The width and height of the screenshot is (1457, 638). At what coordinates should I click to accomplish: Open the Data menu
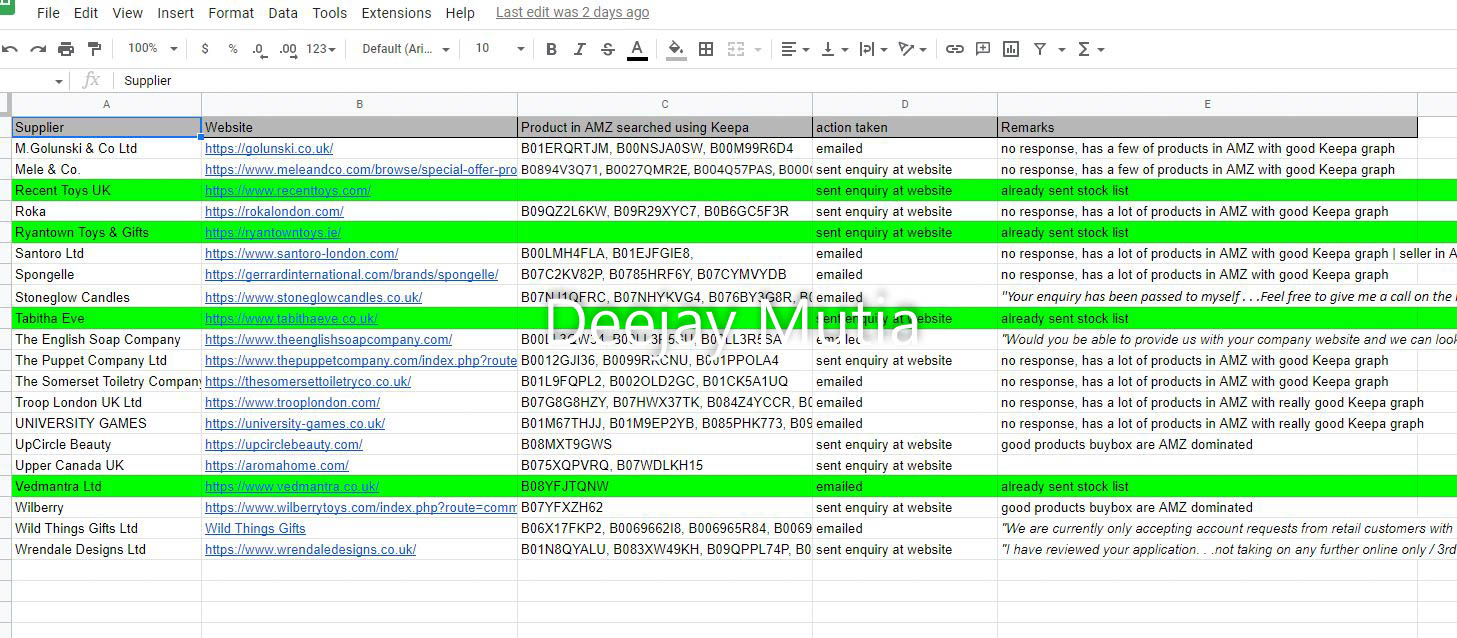(x=283, y=13)
